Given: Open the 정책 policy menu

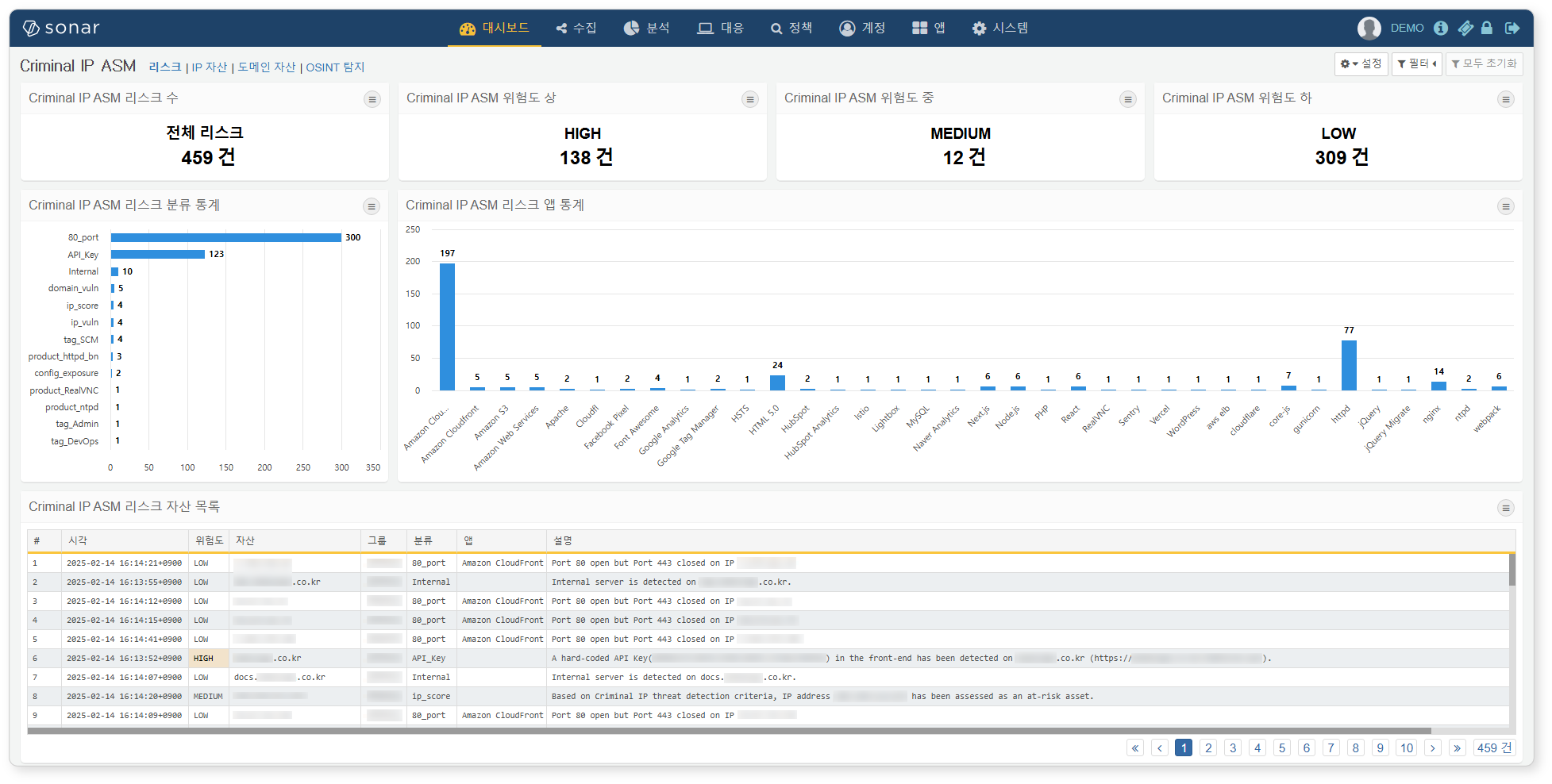Looking at the screenshot, I should pos(791,28).
